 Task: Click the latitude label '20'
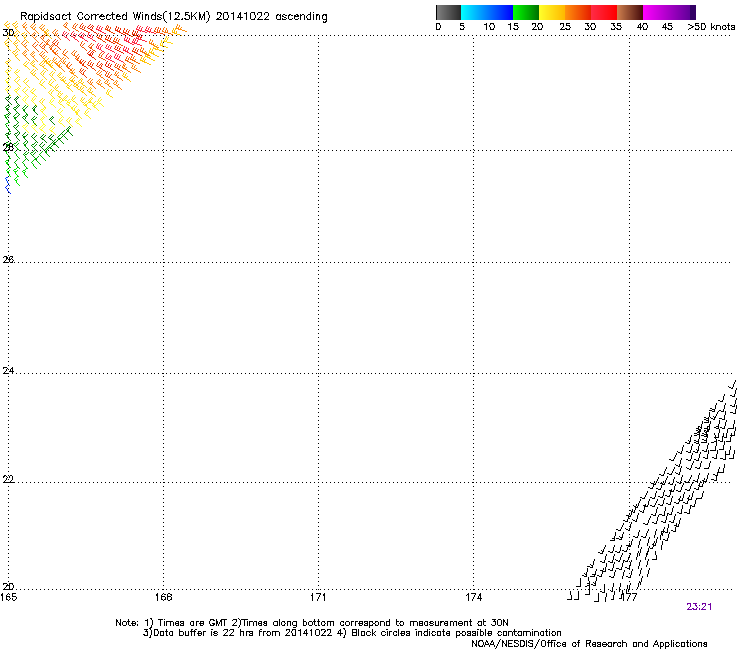8,586
